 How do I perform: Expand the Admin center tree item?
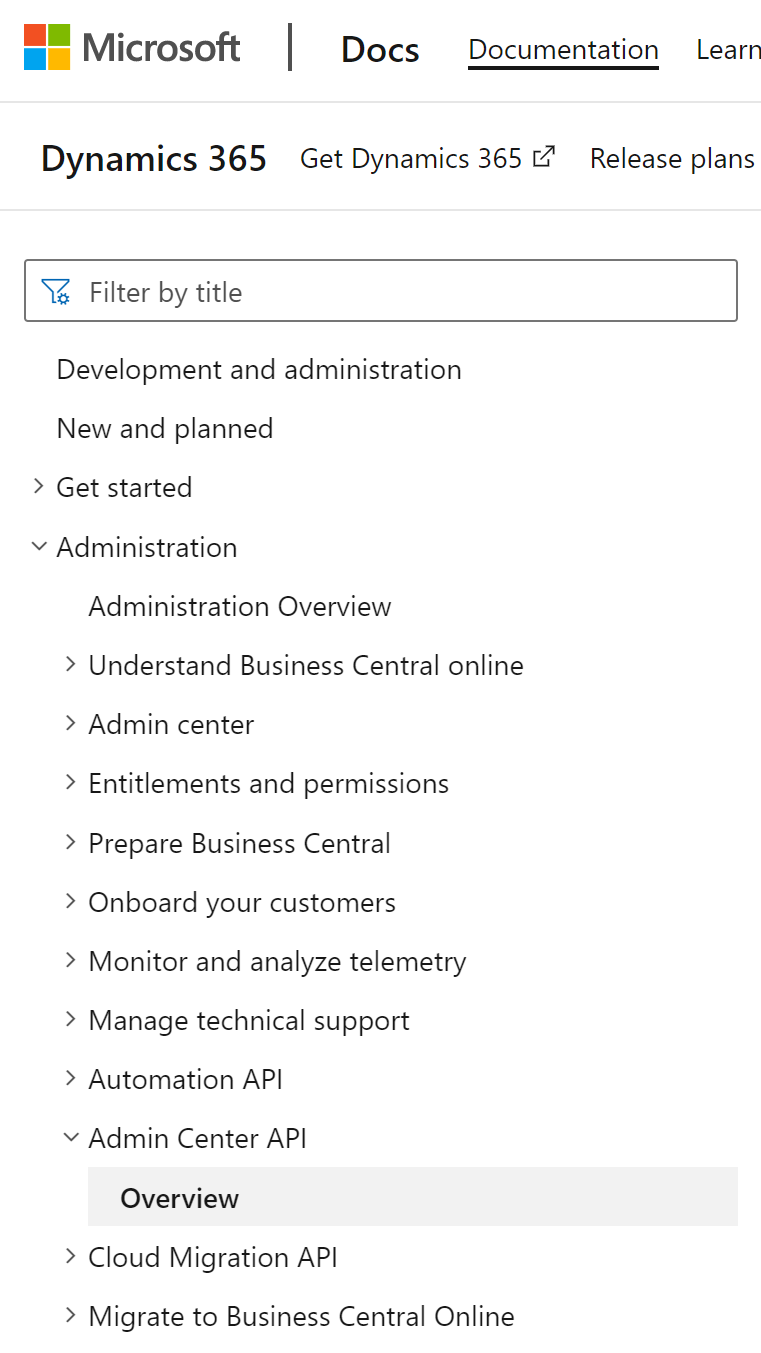click(70, 723)
